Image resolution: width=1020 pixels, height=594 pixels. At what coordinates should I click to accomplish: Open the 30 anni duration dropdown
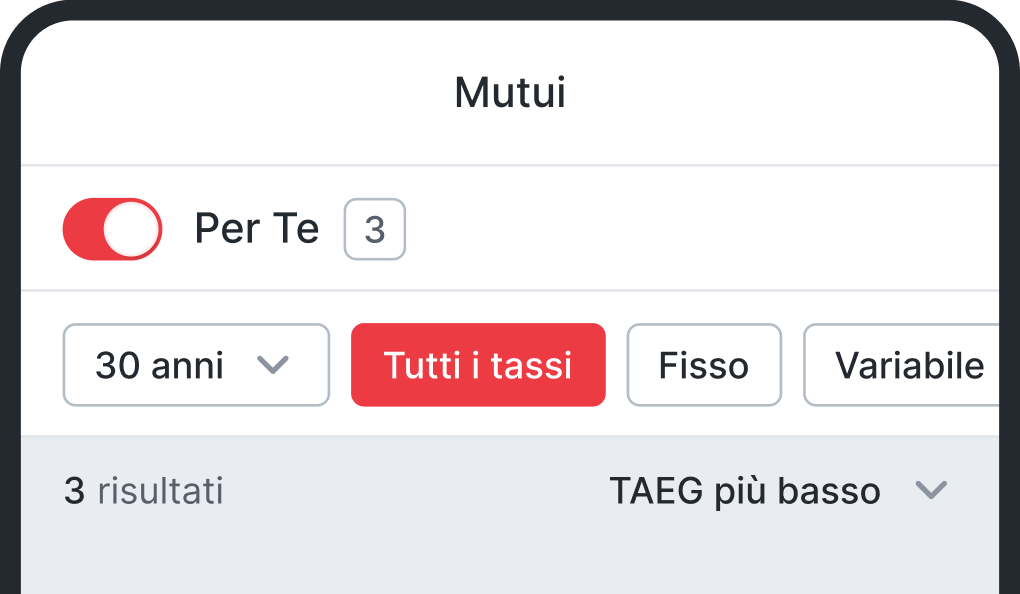coord(196,365)
